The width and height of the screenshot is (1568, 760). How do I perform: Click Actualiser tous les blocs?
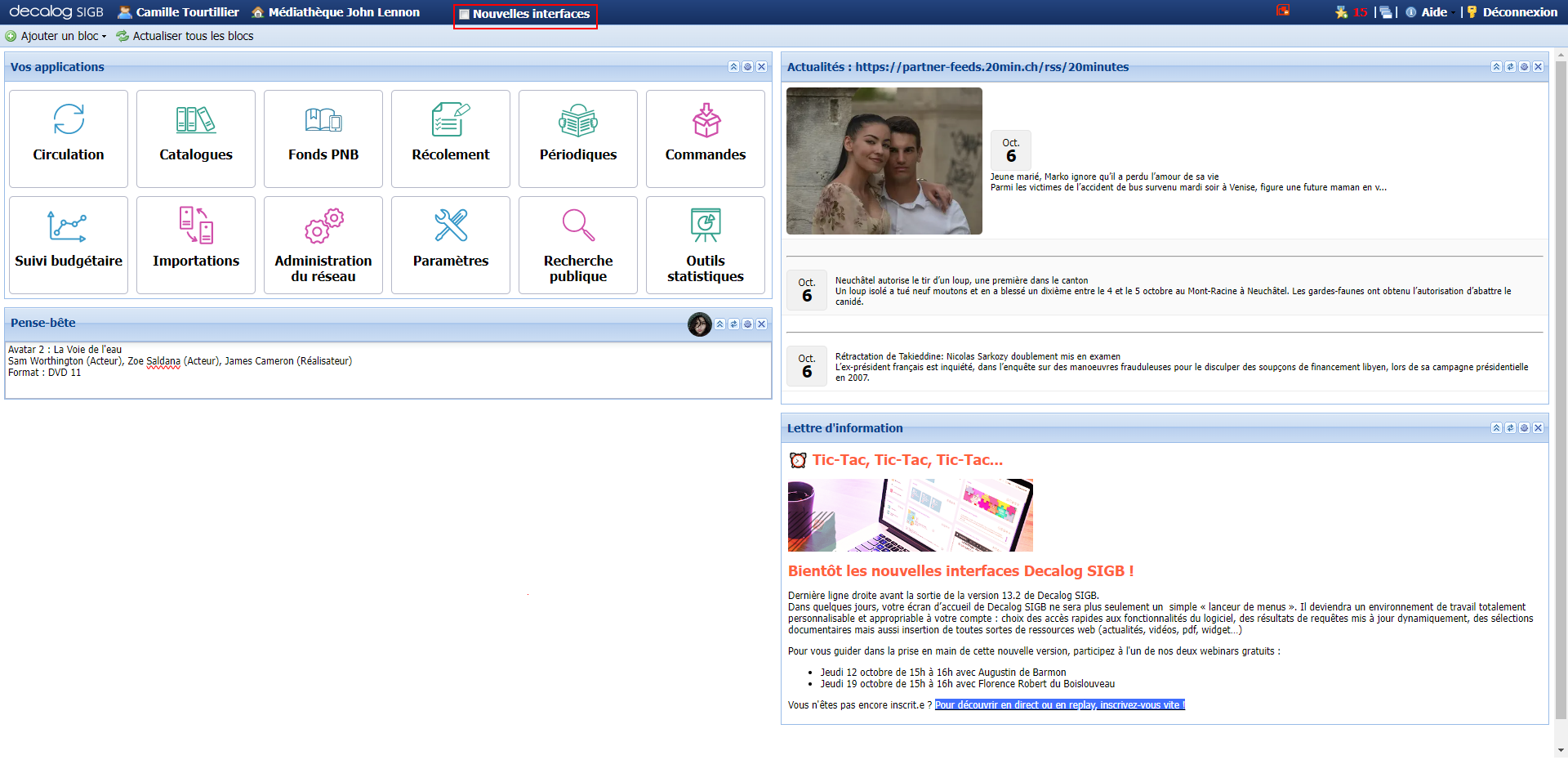pyautogui.click(x=193, y=36)
